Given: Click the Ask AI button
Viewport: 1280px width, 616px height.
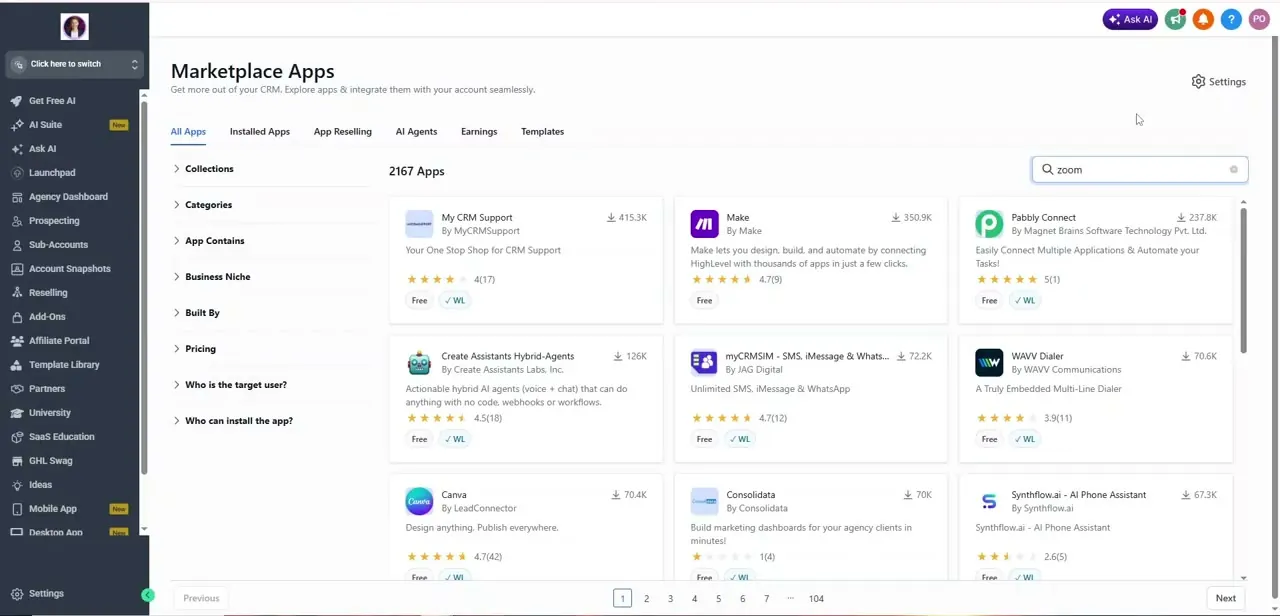Looking at the screenshot, I should [1130, 19].
